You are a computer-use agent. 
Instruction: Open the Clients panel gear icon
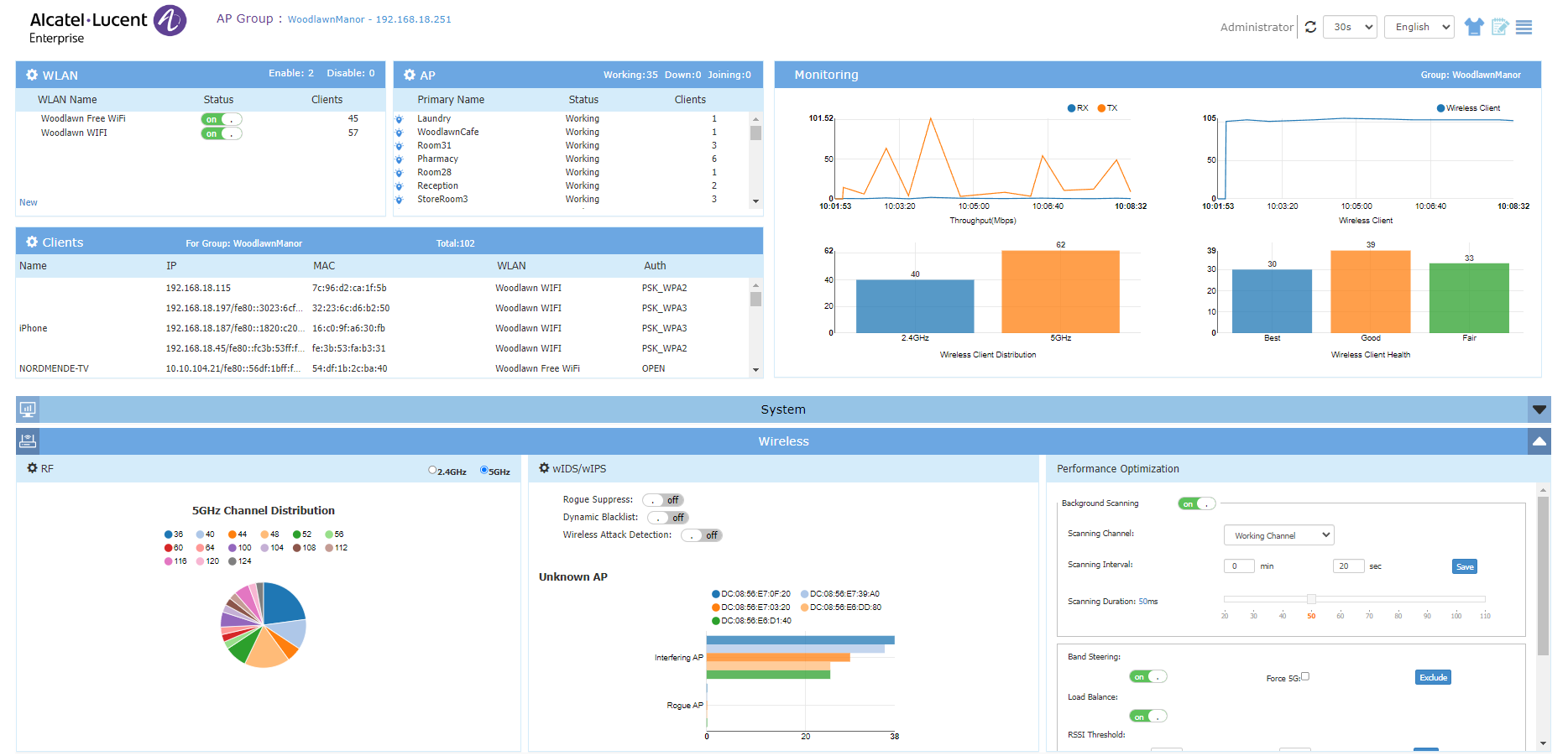pos(32,242)
